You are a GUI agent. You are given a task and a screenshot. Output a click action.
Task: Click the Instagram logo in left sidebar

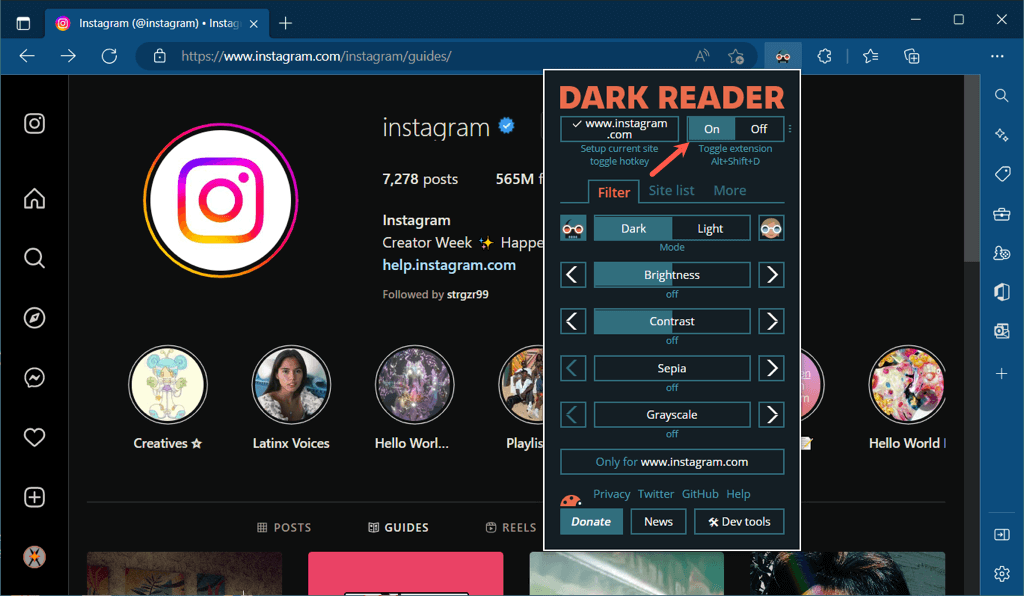pos(35,123)
